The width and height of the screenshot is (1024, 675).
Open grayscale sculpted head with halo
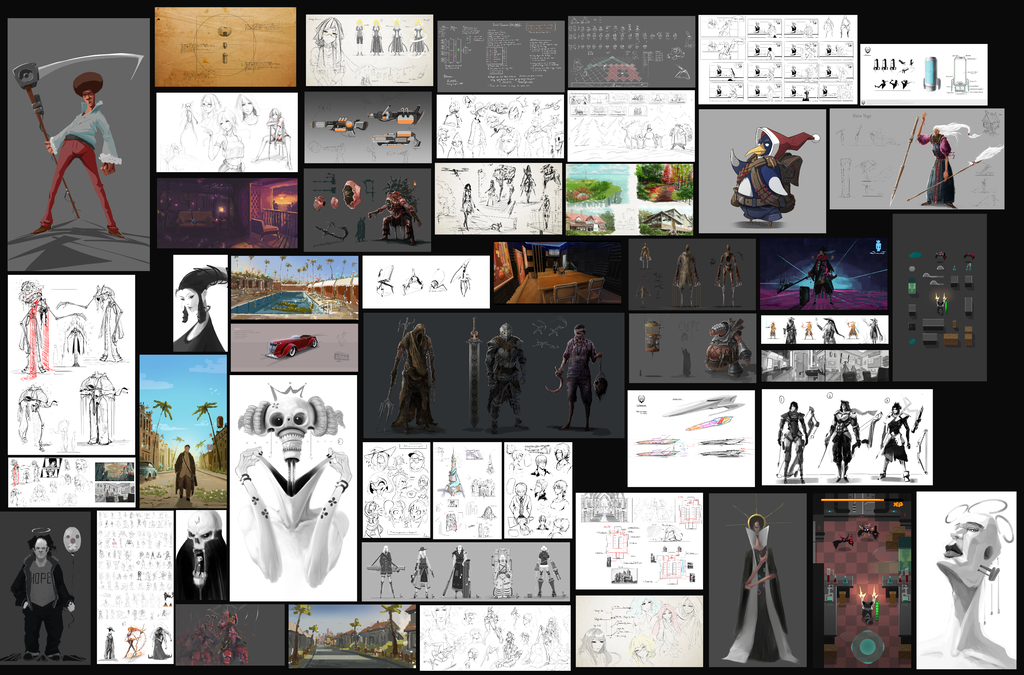tap(967, 580)
